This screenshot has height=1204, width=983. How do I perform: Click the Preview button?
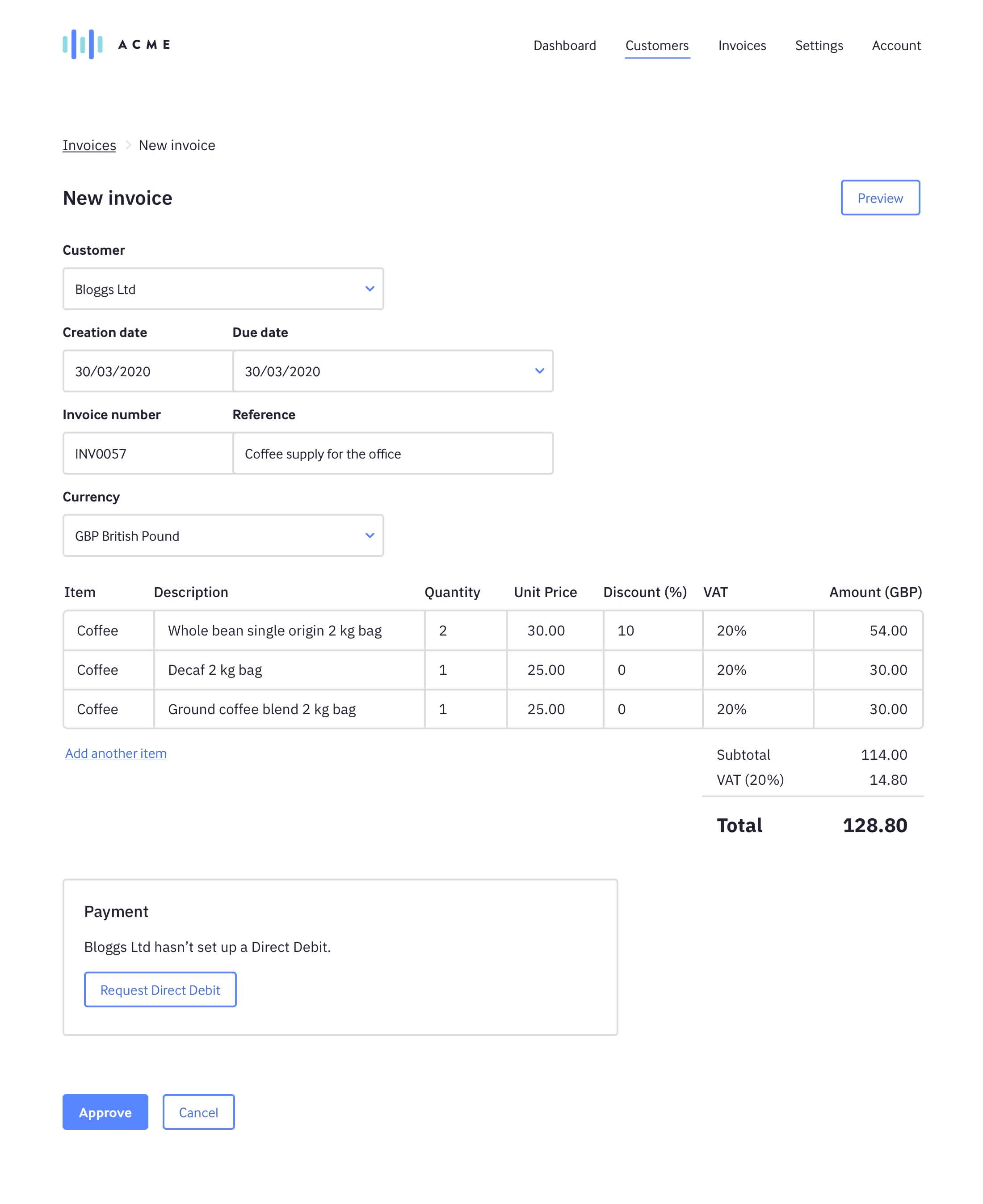(879, 198)
